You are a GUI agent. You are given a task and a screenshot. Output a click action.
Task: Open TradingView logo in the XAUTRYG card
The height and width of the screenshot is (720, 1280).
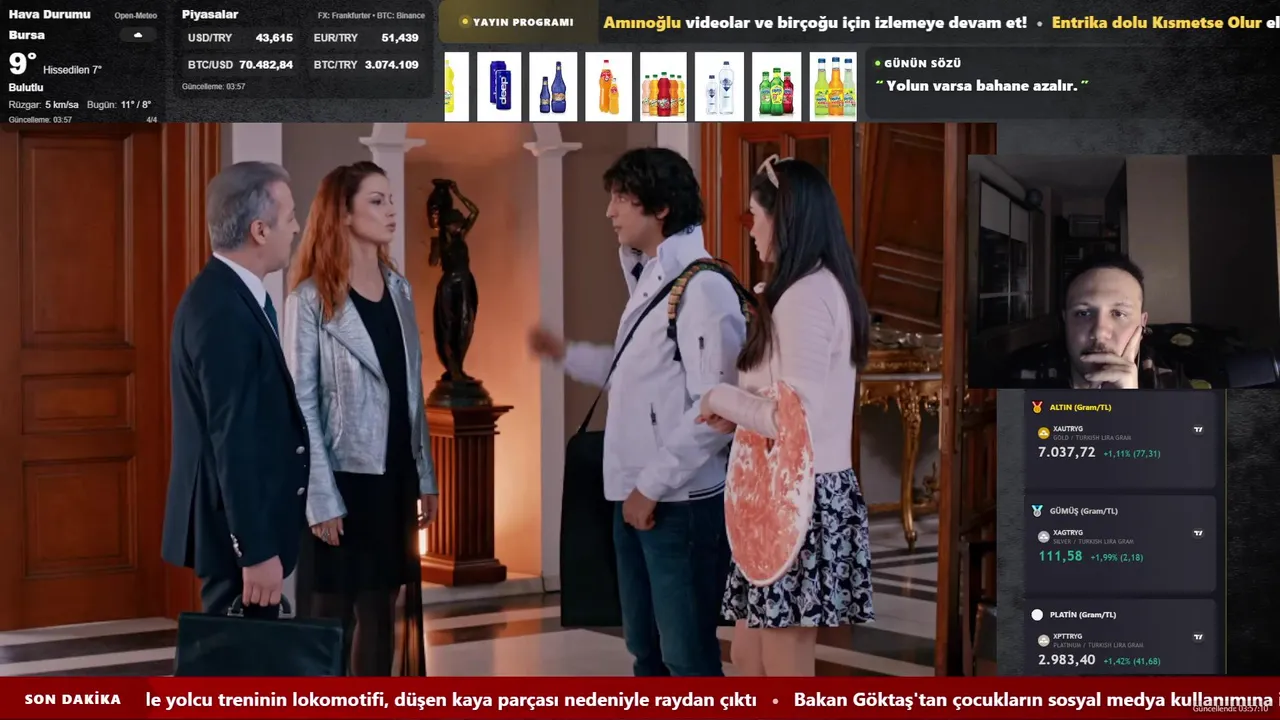pos(1198,430)
